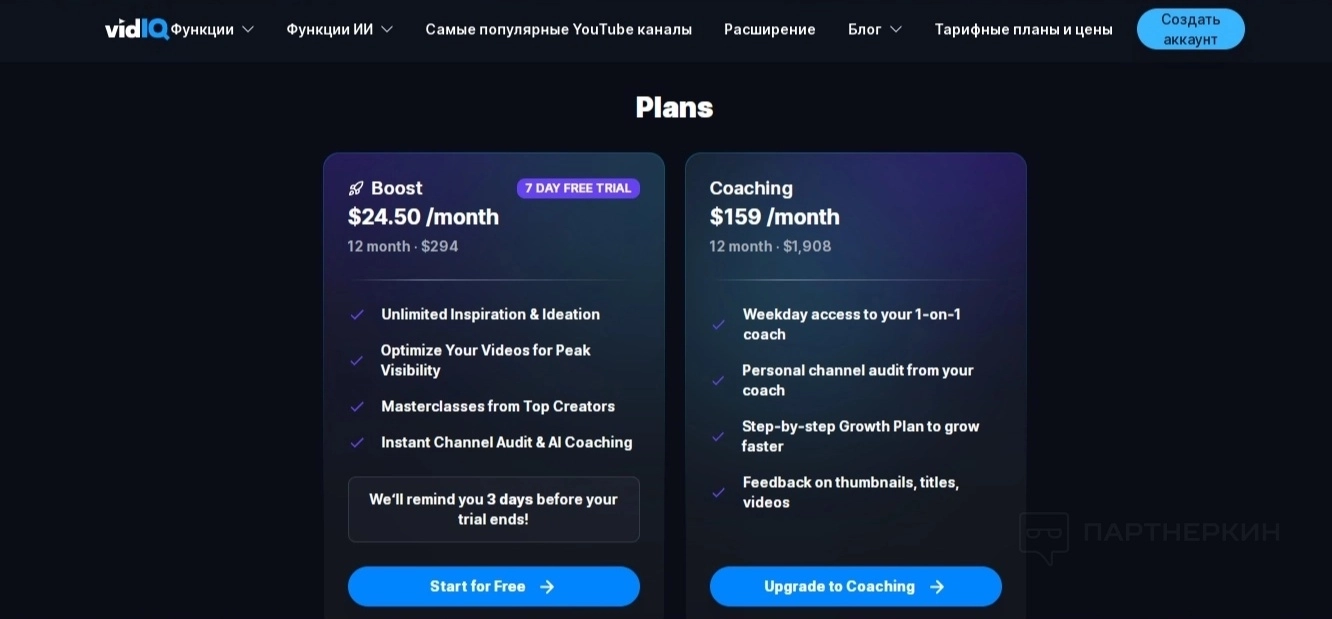Click checkmark beside Instant Channel Audit

point(357,443)
